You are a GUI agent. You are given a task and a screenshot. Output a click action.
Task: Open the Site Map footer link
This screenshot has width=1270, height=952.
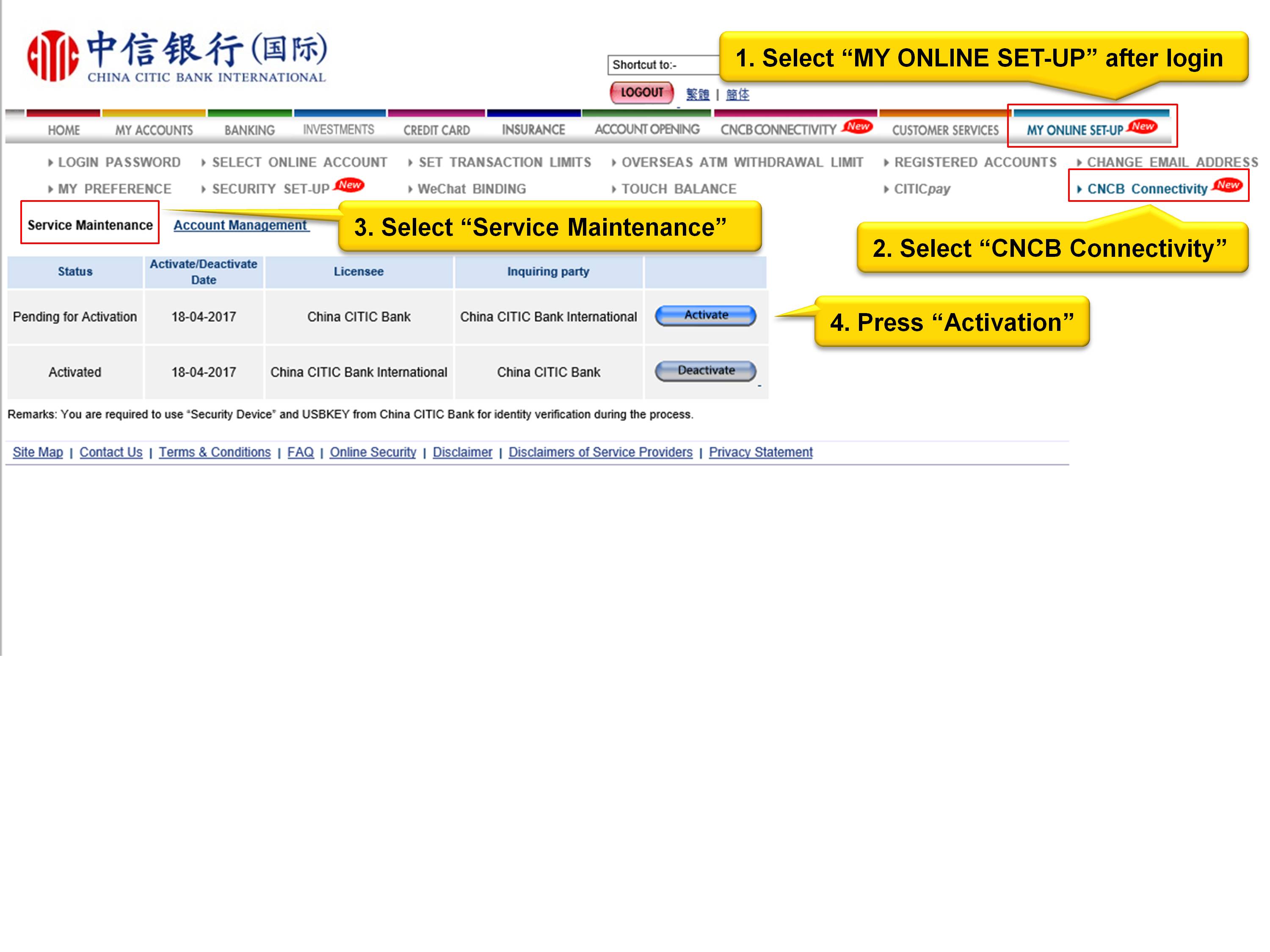pos(38,452)
